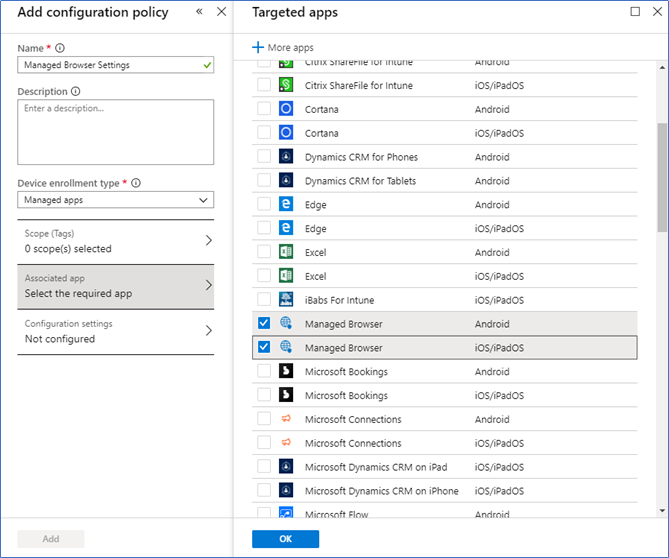Click the Cortana iOS/iPadOS app icon
The width and height of the screenshot is (669, 558).
[286, 133]
